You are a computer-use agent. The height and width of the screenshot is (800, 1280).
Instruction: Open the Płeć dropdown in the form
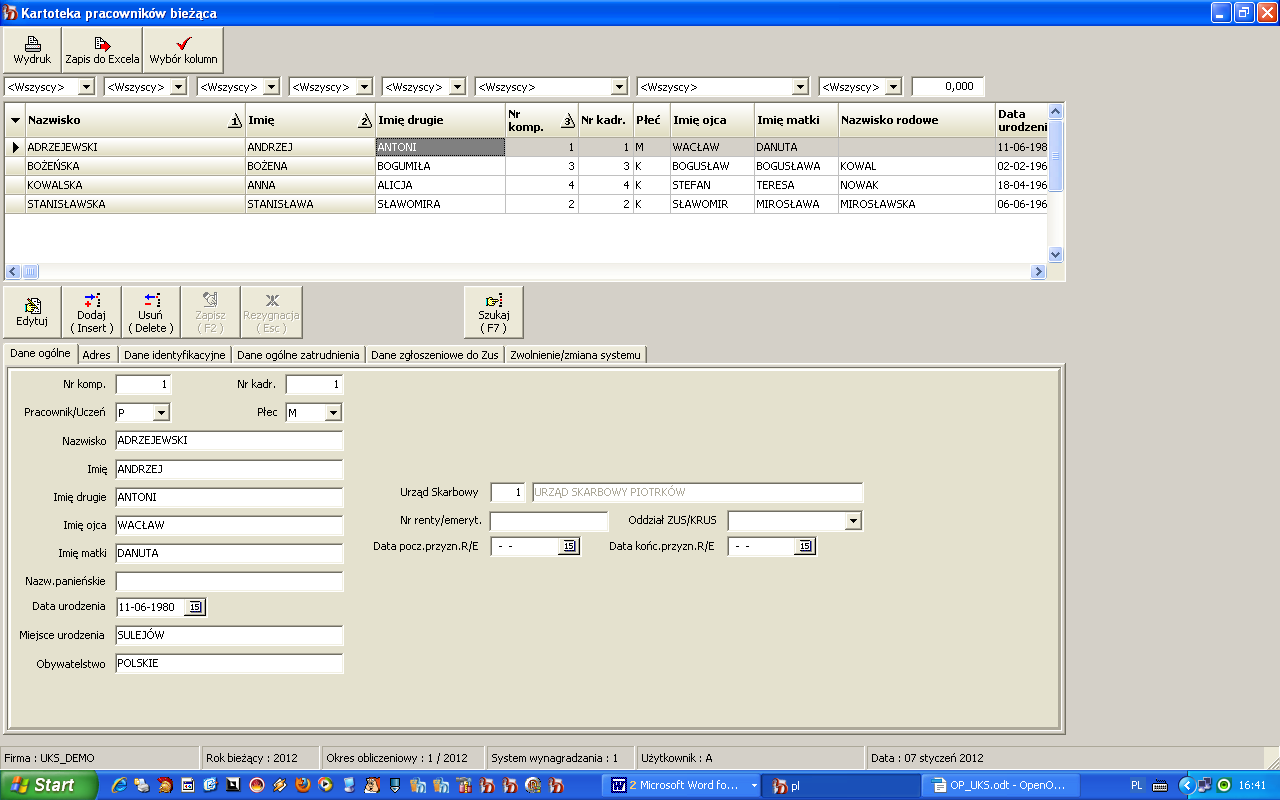pyautogui.click(x=333, y=412)
